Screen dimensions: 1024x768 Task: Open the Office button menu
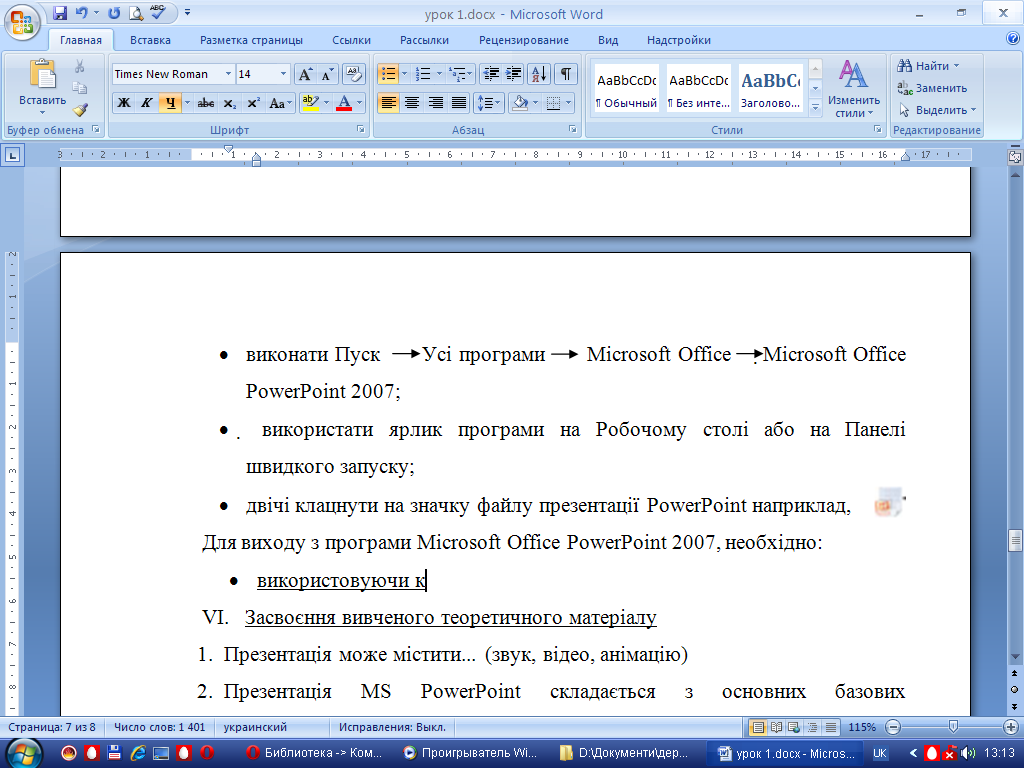tap(22, 22)
